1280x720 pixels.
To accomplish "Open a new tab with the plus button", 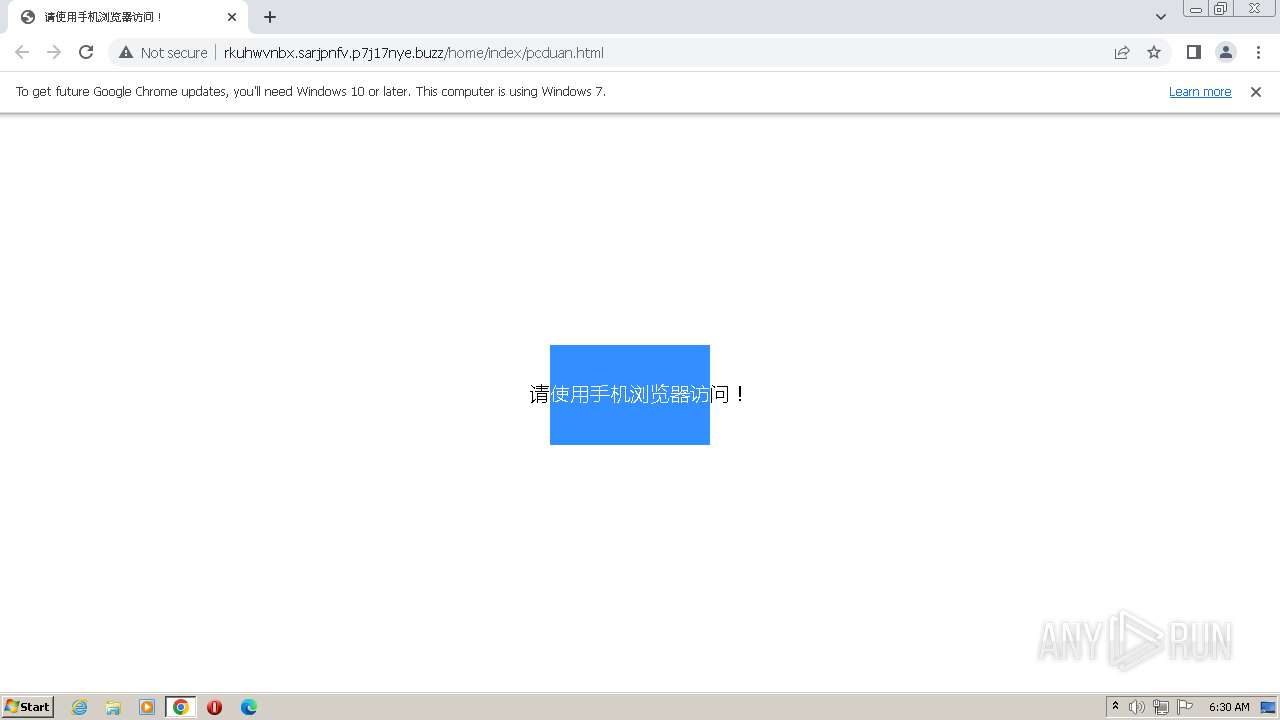I will 270,17.
